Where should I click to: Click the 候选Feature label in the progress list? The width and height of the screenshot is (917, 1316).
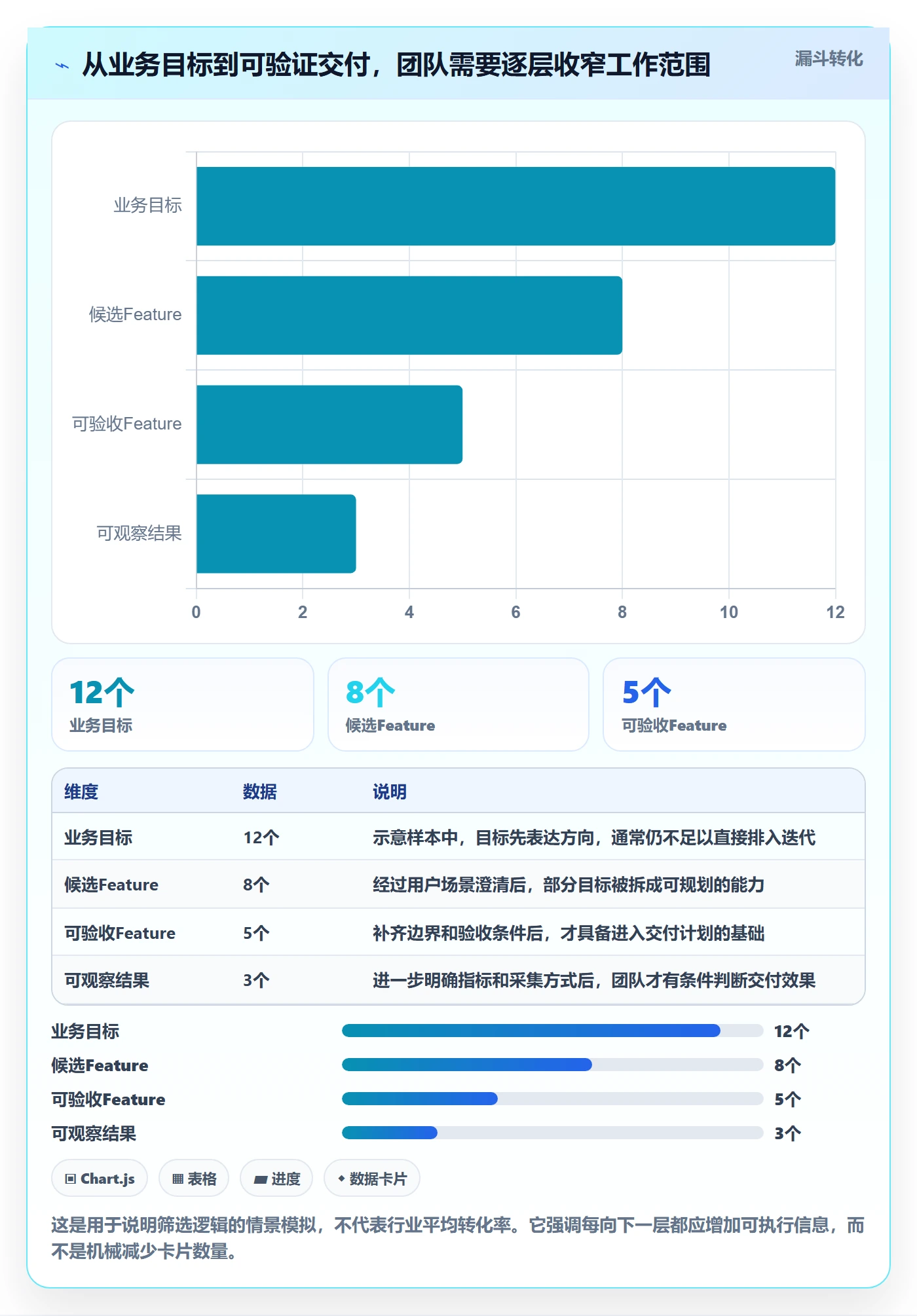(x=100, y=1065)
